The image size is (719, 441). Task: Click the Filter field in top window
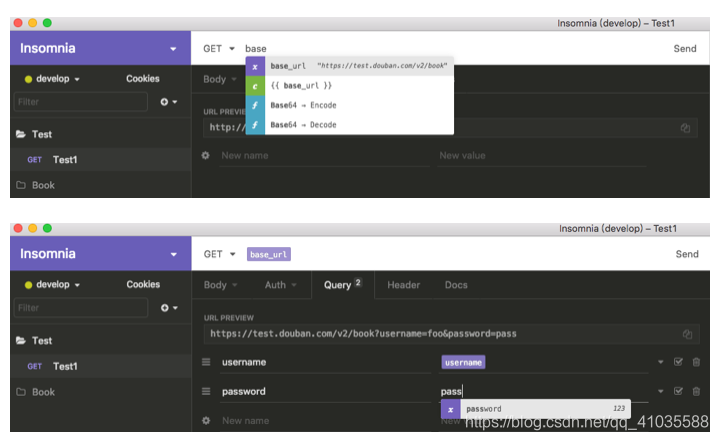click(x=81, y=102)
